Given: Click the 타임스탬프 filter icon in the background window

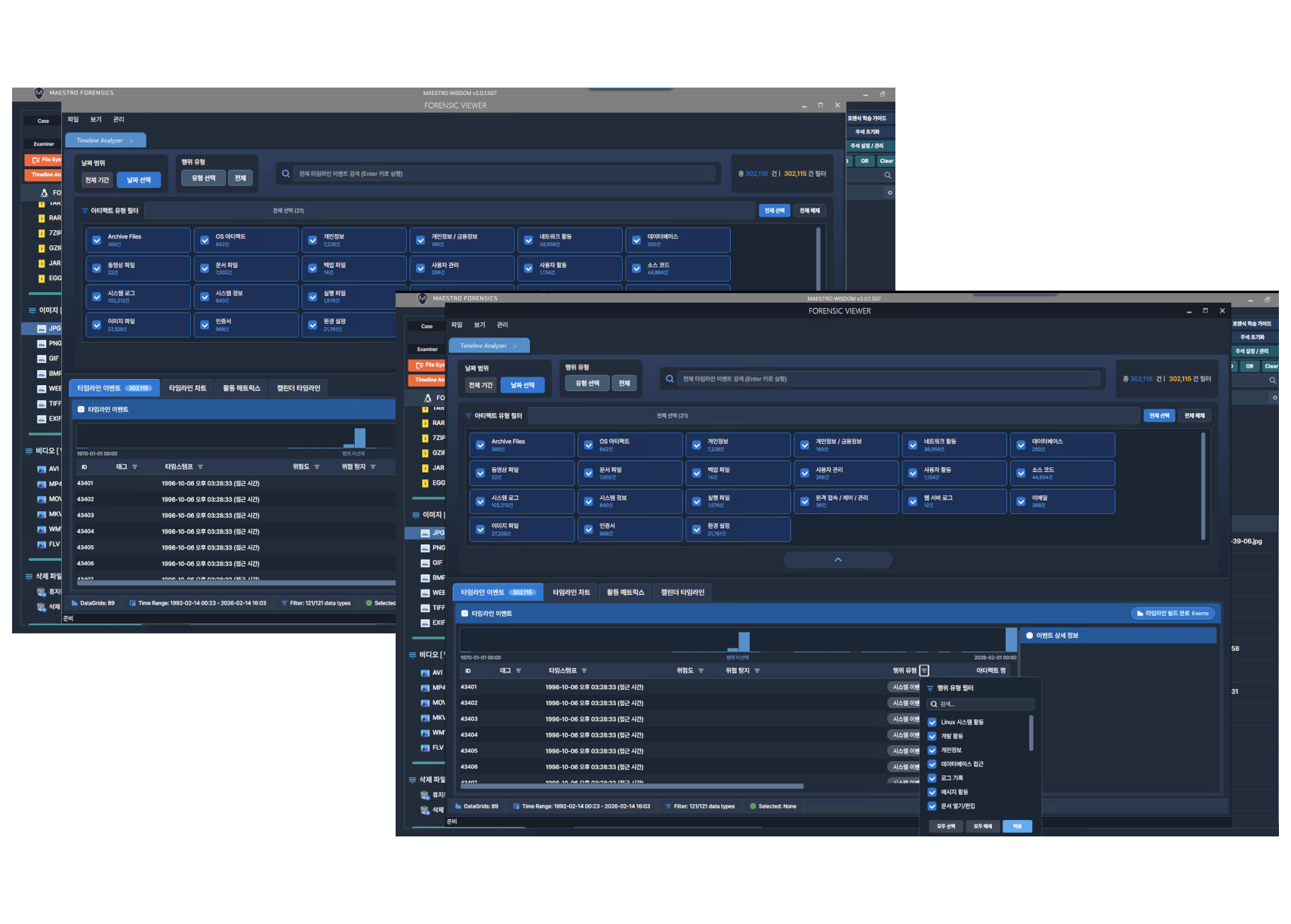Looking at the screenshot, I should tap(200, 467).
